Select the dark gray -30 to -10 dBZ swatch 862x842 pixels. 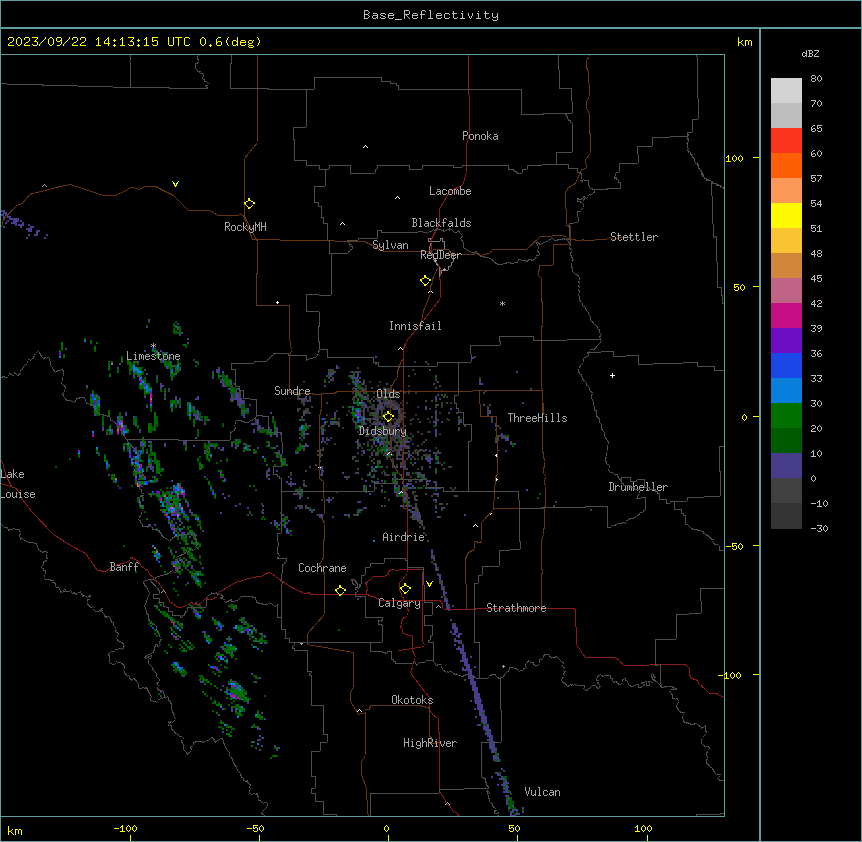click(x=786, y=516)
